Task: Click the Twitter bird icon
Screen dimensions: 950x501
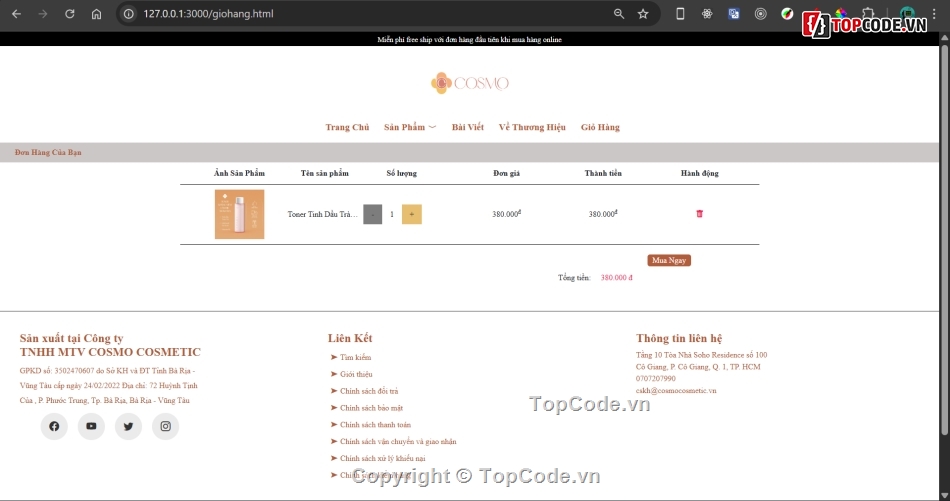Action: pyautogui.click(x=128, y=426)
